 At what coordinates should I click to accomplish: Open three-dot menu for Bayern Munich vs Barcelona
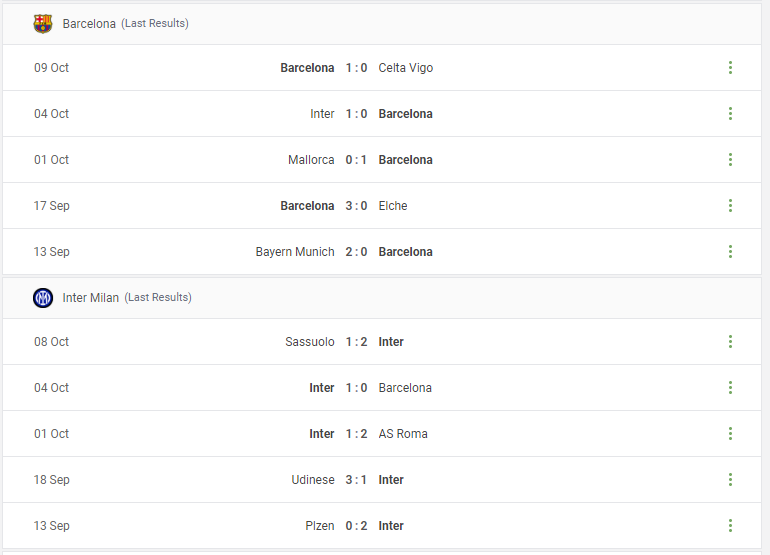point(730,252)
